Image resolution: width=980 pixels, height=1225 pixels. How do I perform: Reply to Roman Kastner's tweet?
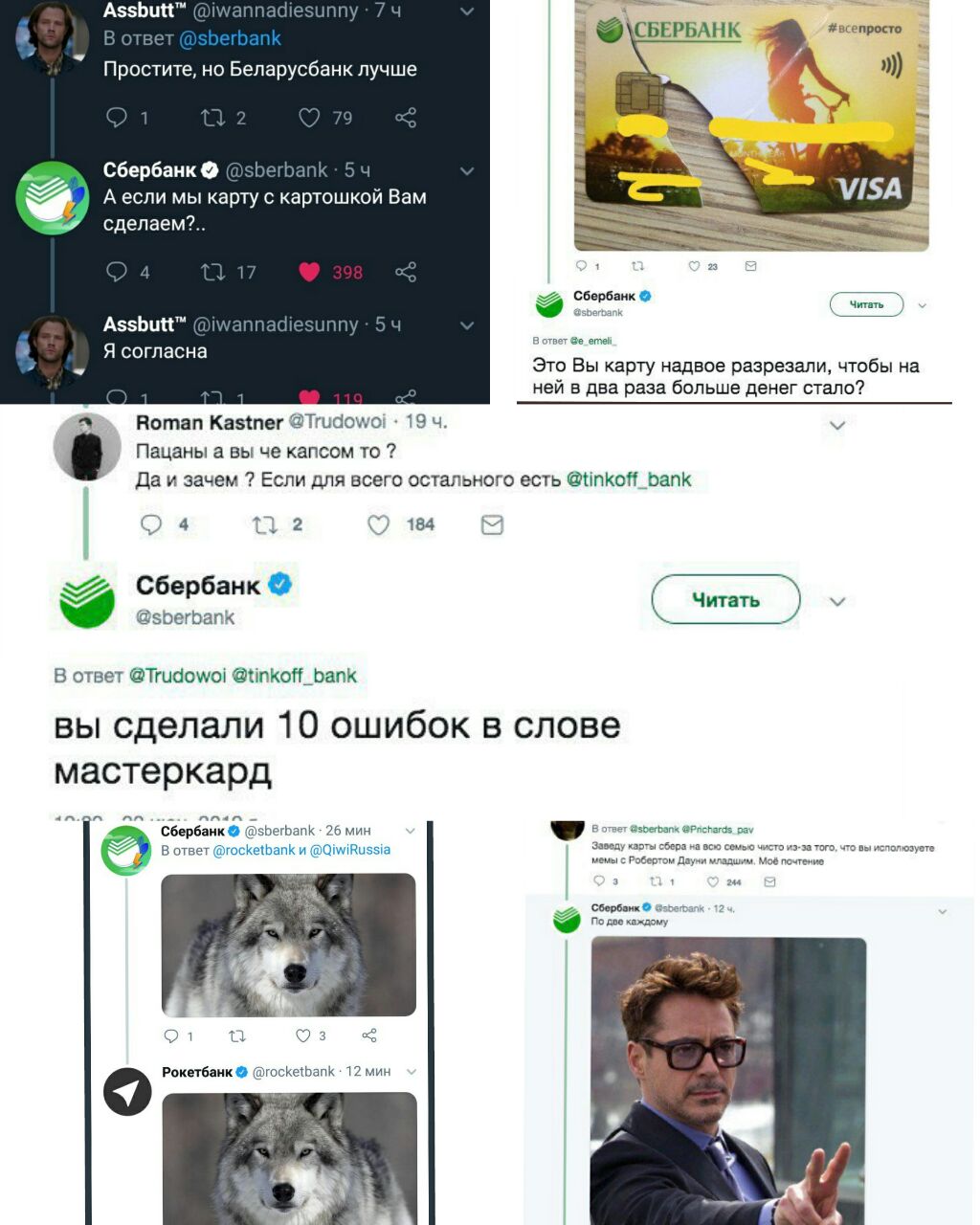(x=151, y=524)
